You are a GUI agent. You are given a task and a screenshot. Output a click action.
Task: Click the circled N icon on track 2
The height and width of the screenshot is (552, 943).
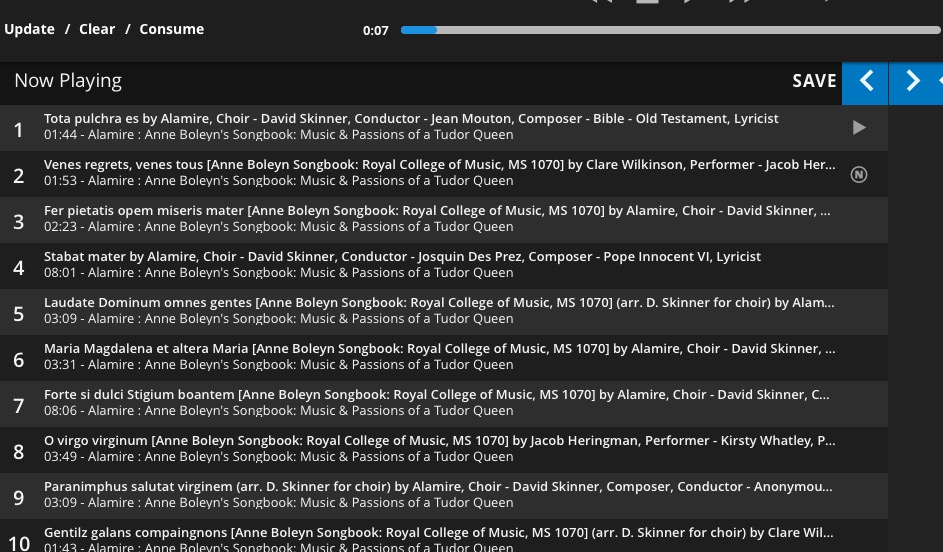859,174
